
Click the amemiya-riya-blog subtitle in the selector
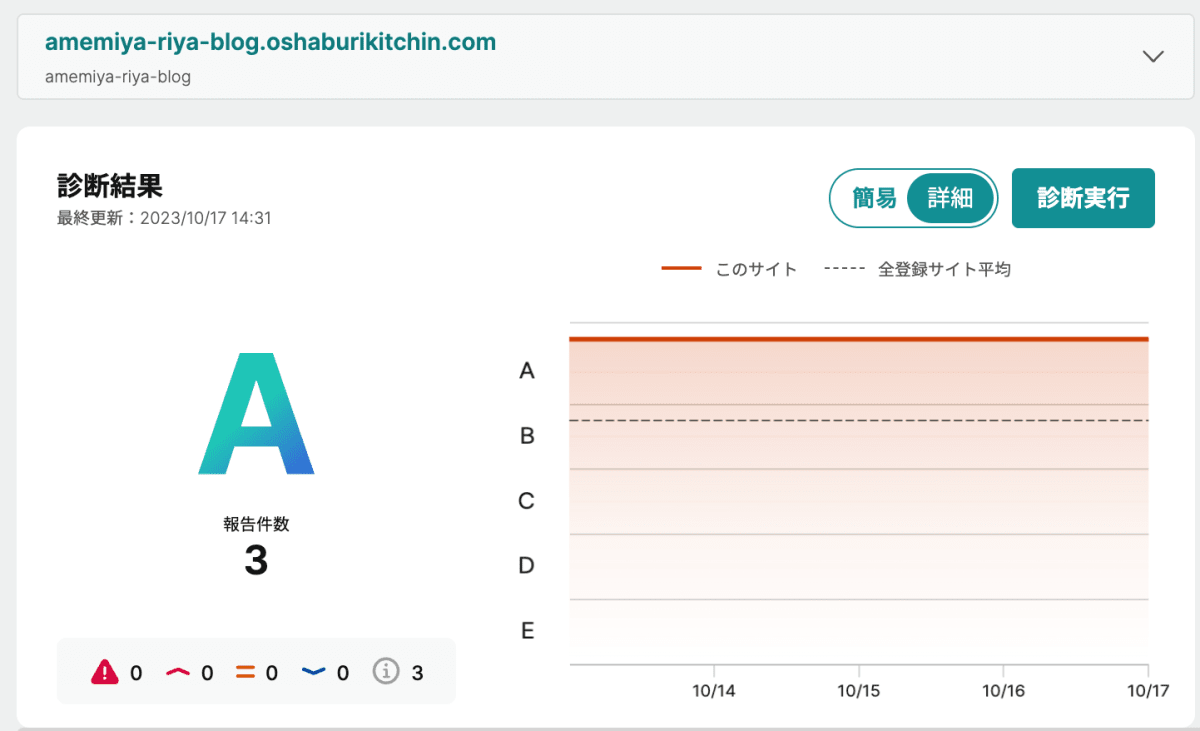(118, 76)
